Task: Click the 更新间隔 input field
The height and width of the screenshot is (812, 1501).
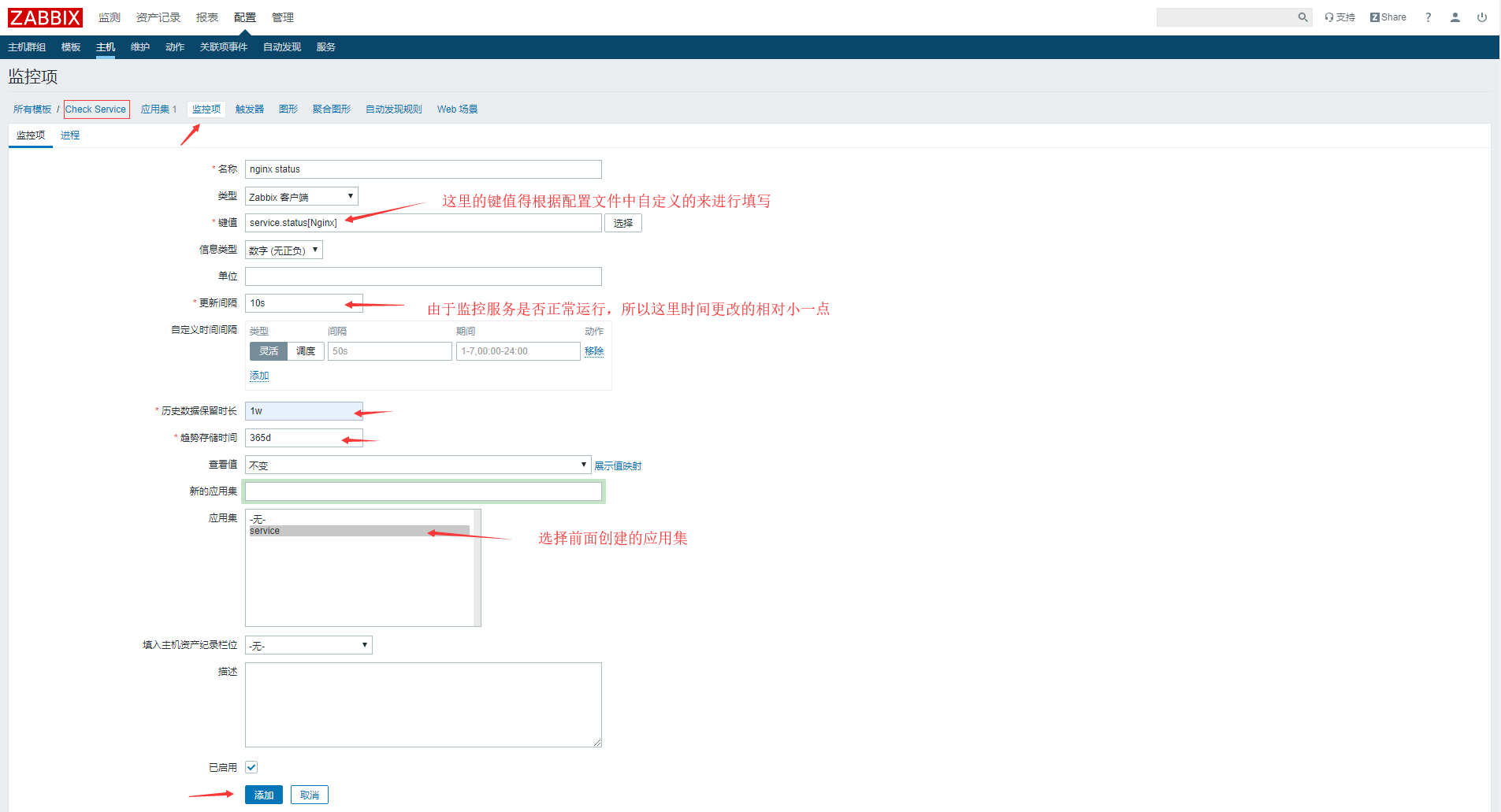Action: click(x=303, y=303)
